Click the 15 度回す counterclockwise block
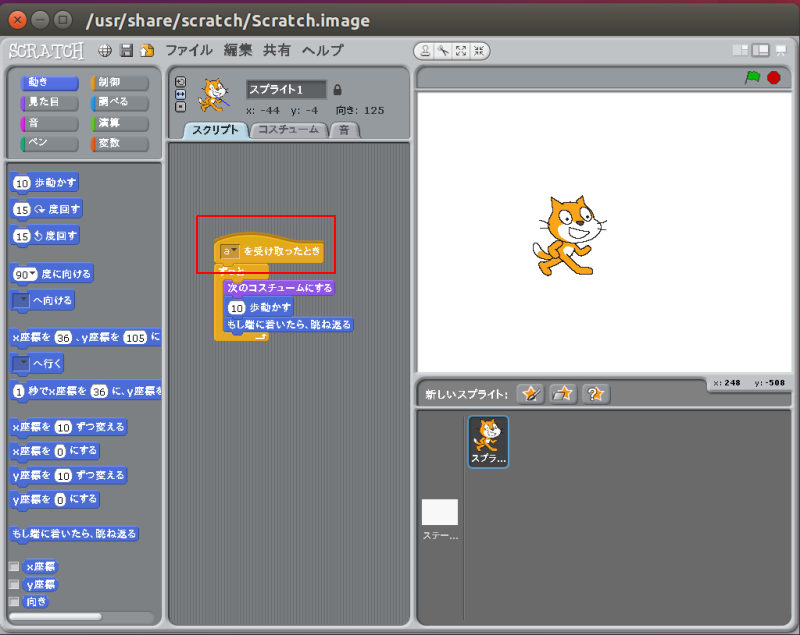The image size is (800, 635). pyautogui.click(x=45, y=236)
